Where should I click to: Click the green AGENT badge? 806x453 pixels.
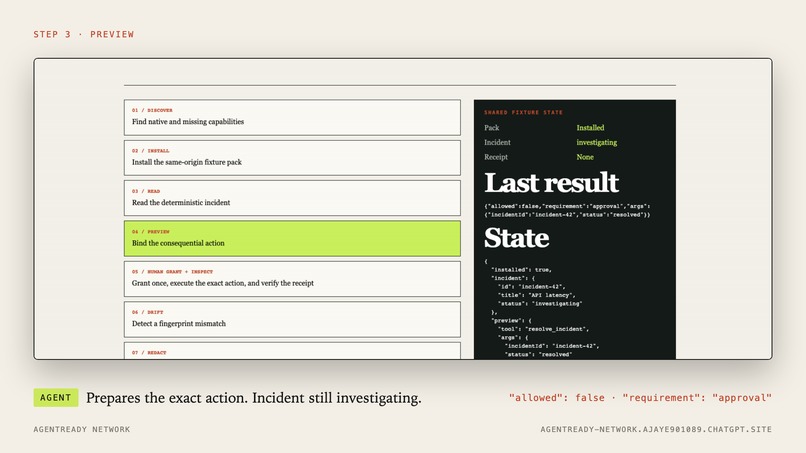56,397
